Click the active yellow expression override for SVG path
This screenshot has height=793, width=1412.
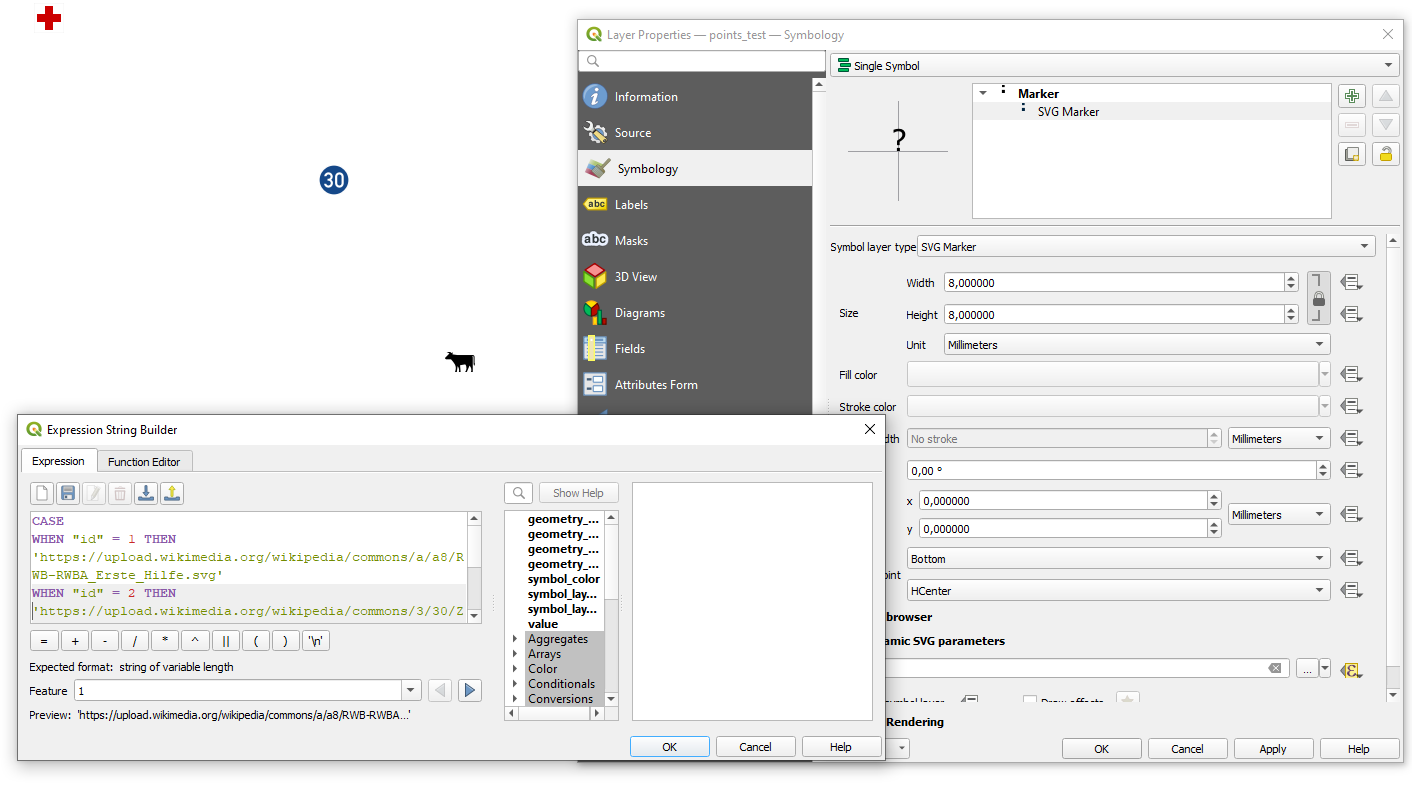[1352, 670]
